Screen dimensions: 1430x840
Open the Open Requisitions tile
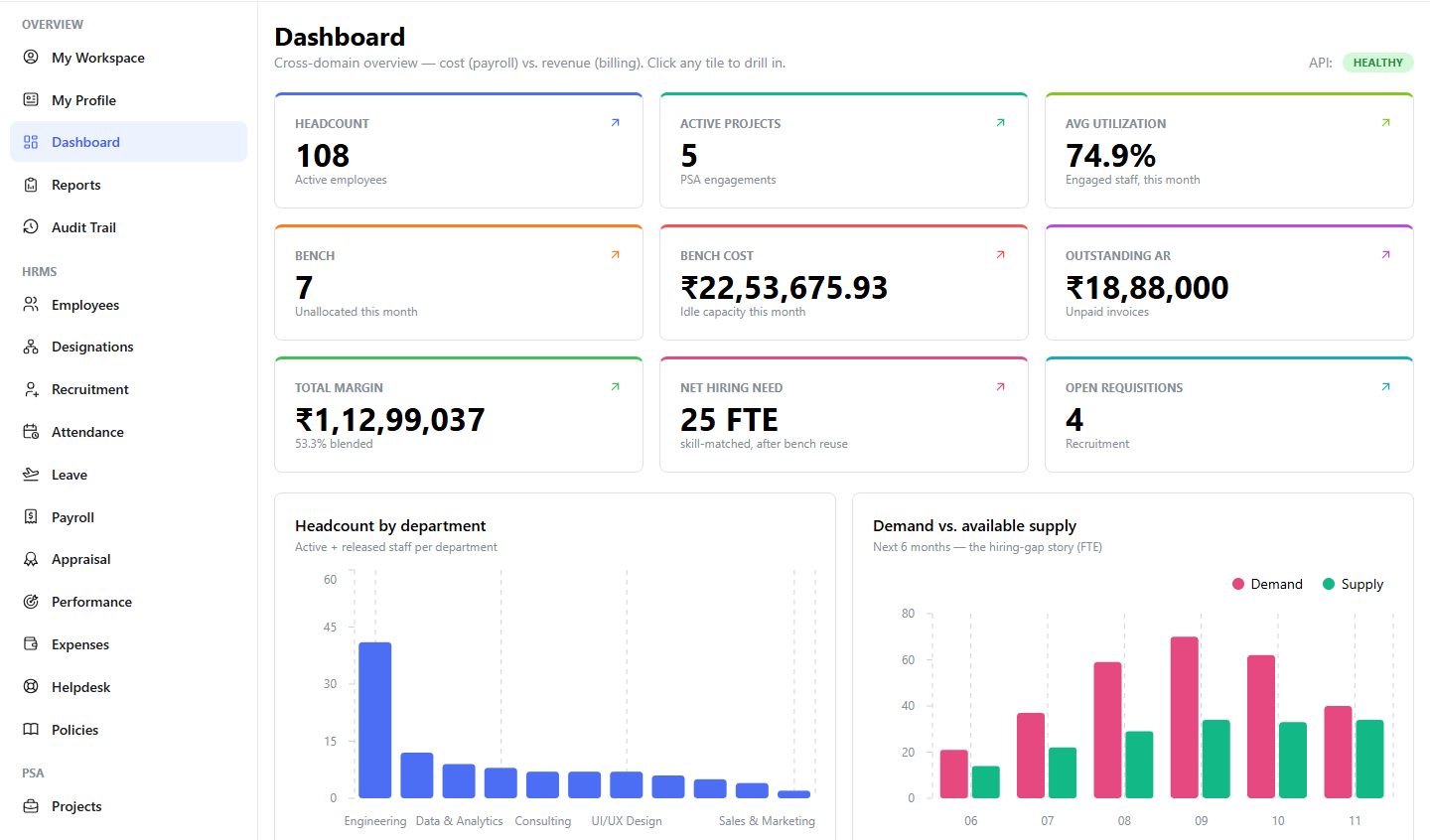[1229, 415]
